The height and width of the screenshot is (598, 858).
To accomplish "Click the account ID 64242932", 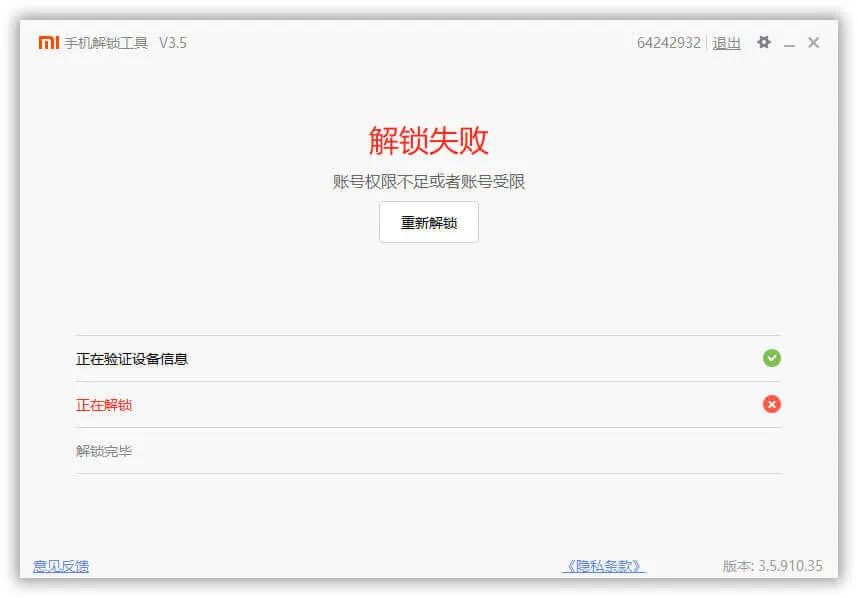I will pyautogui.click(x=668, y=43).
